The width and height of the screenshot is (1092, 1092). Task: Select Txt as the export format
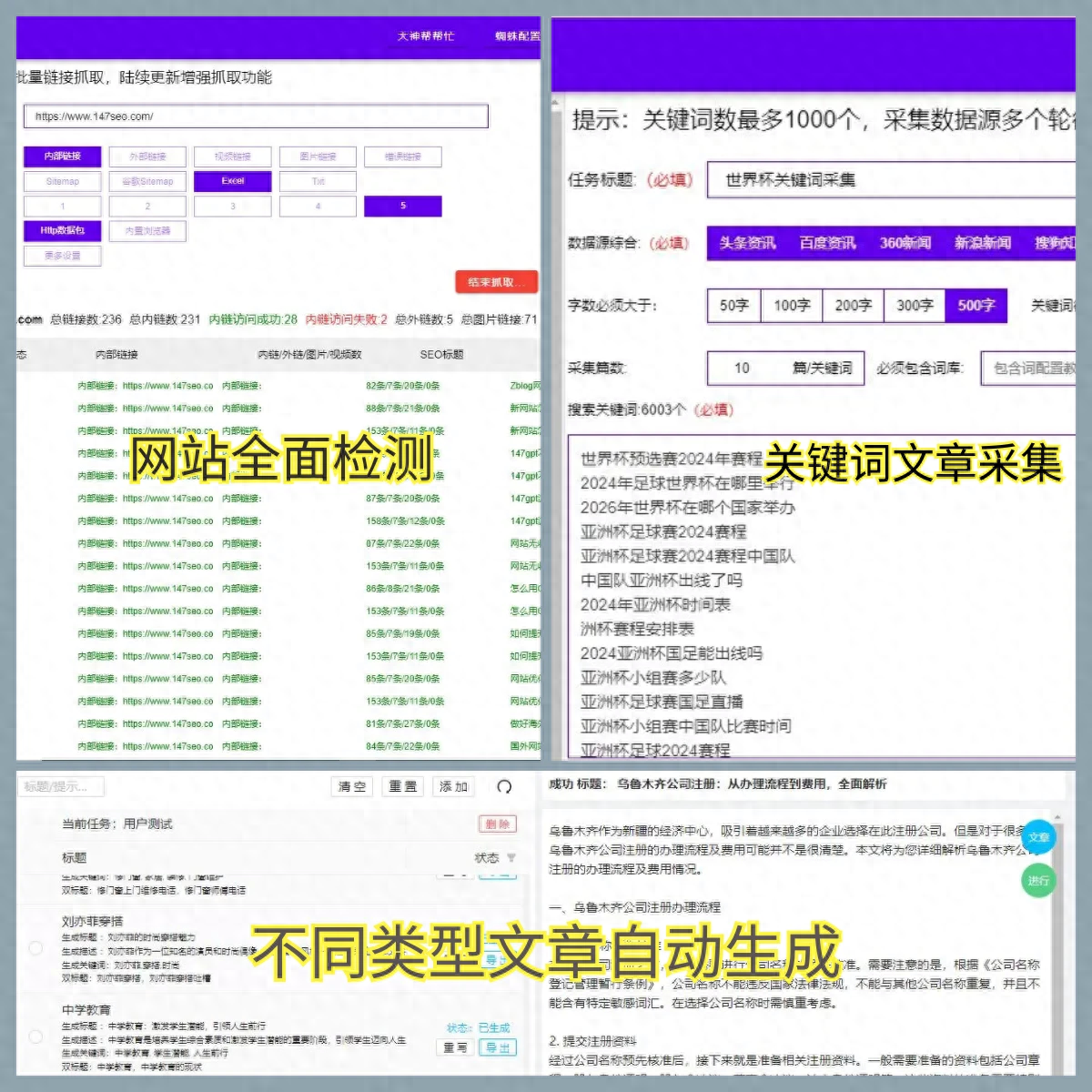click(x=317, y=181)
